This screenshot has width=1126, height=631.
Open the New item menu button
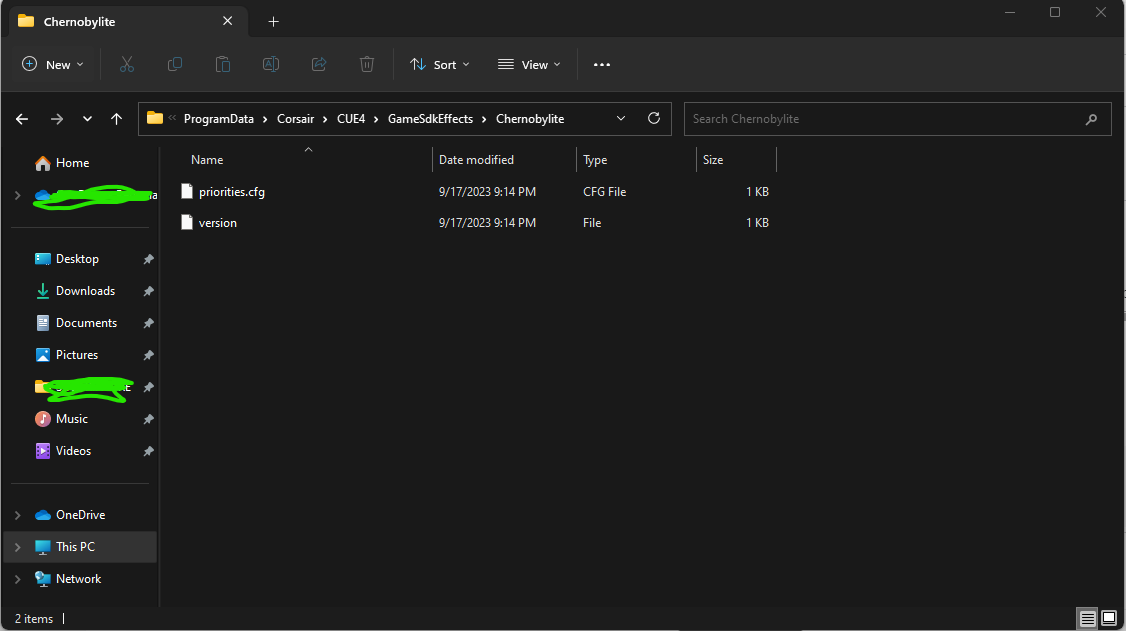[53, 65]
